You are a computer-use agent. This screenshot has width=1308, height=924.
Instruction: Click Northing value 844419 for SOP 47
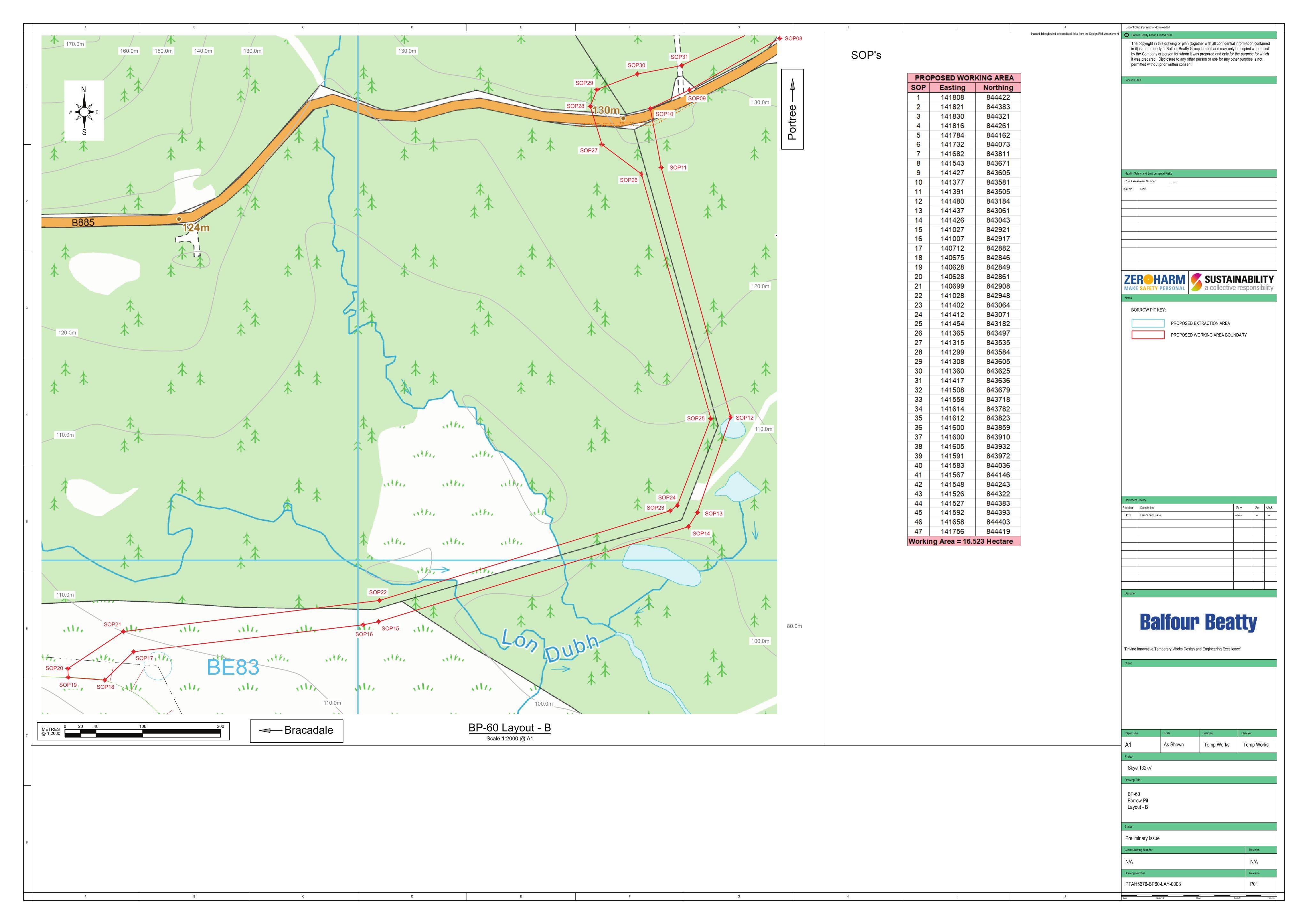(x=998, y=532)
